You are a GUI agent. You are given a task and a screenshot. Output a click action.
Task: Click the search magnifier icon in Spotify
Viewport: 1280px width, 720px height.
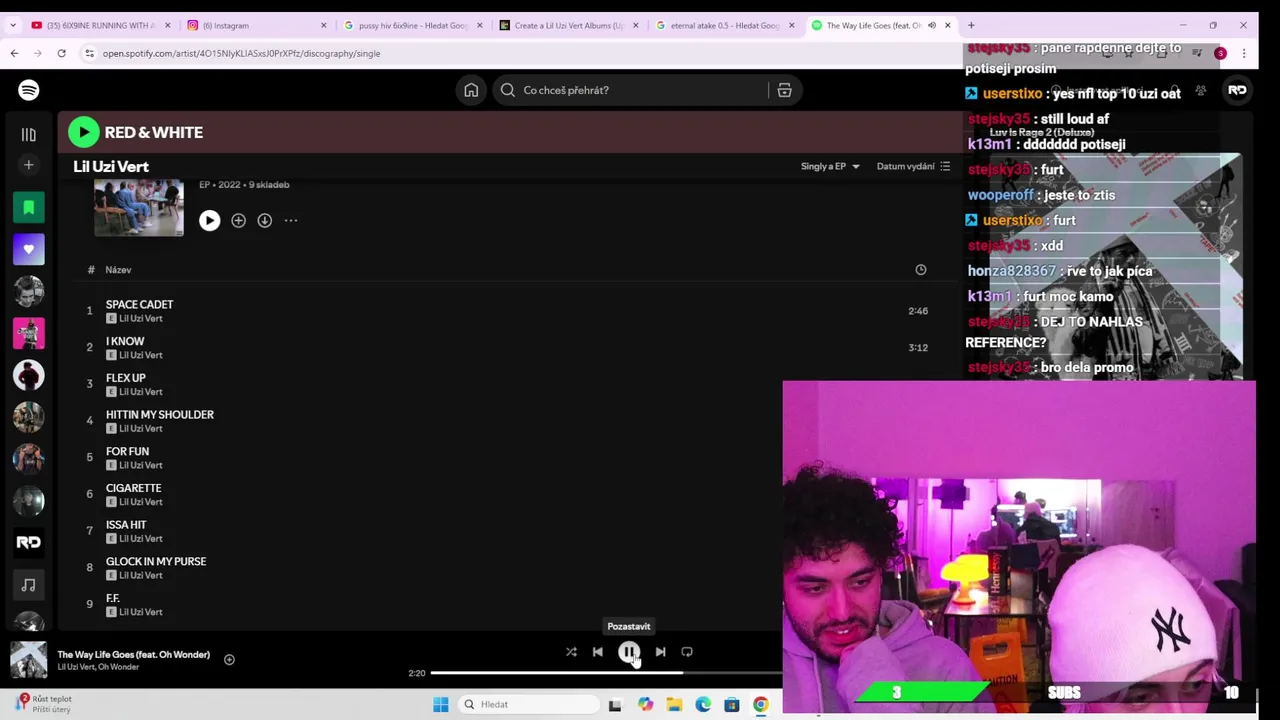pos(508,90)
